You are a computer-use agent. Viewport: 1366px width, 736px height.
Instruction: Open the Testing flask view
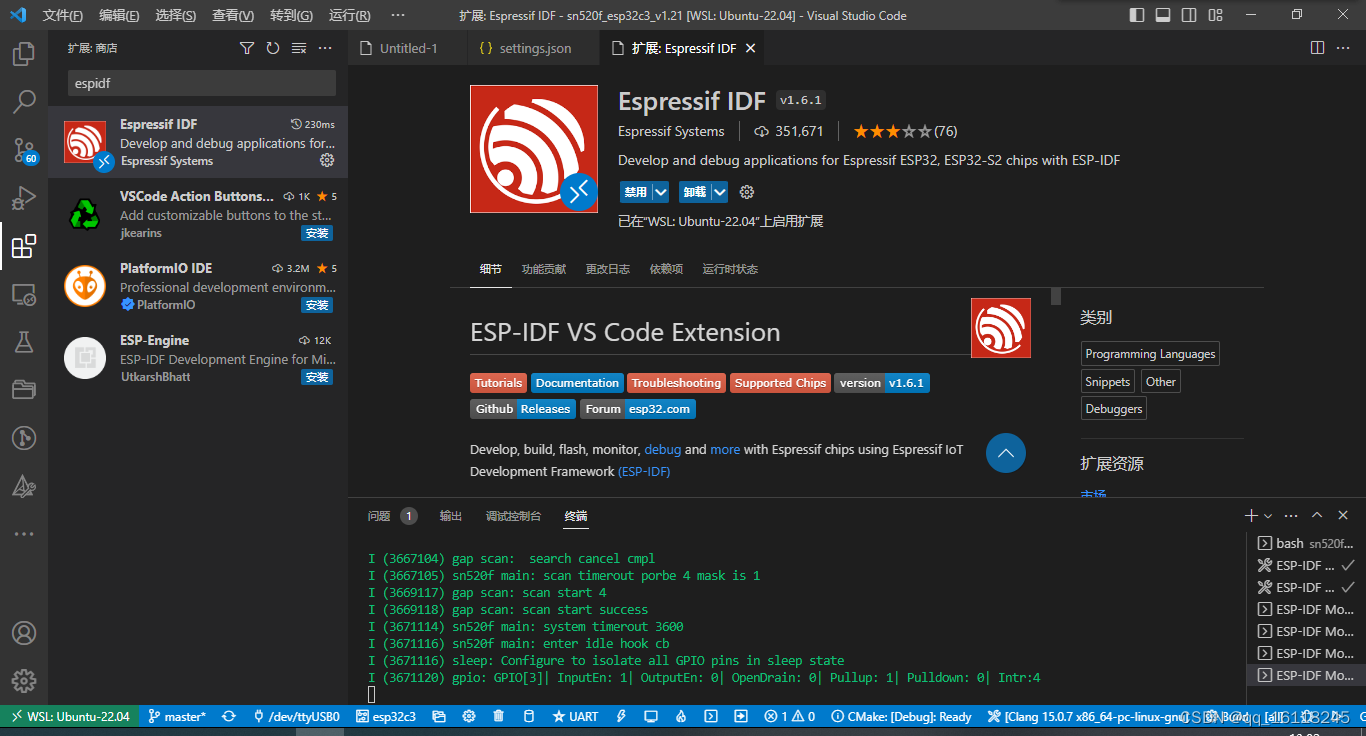click(x=24, y=342)
